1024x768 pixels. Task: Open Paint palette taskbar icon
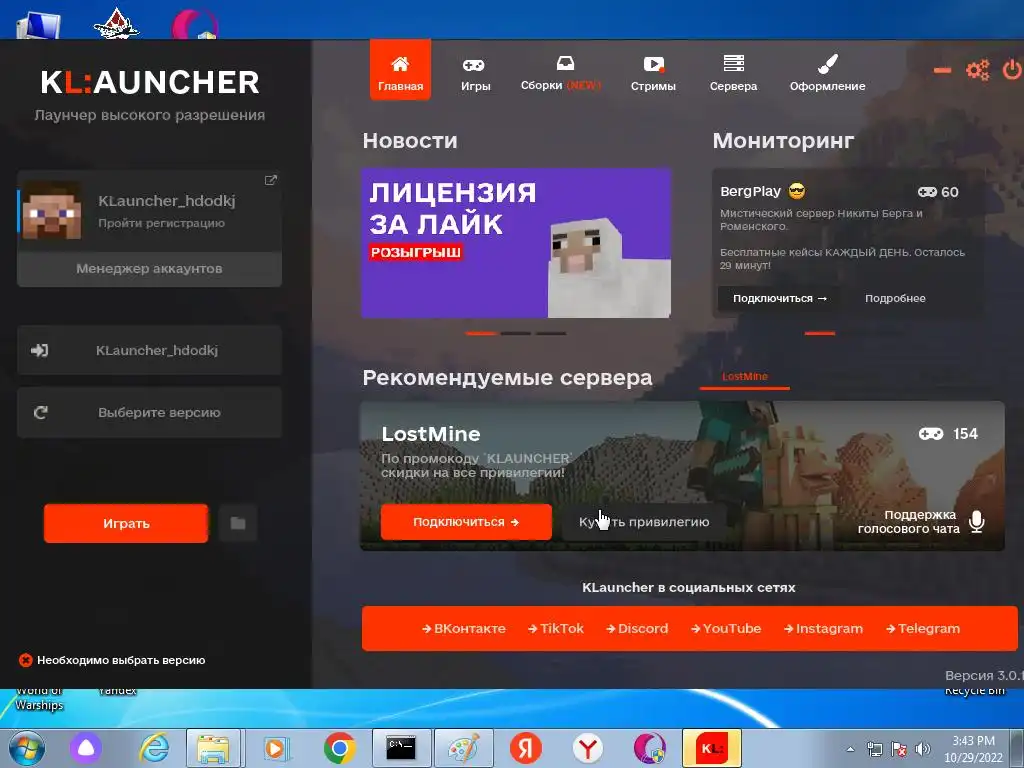pyautogui.click(x=464, y=748)
